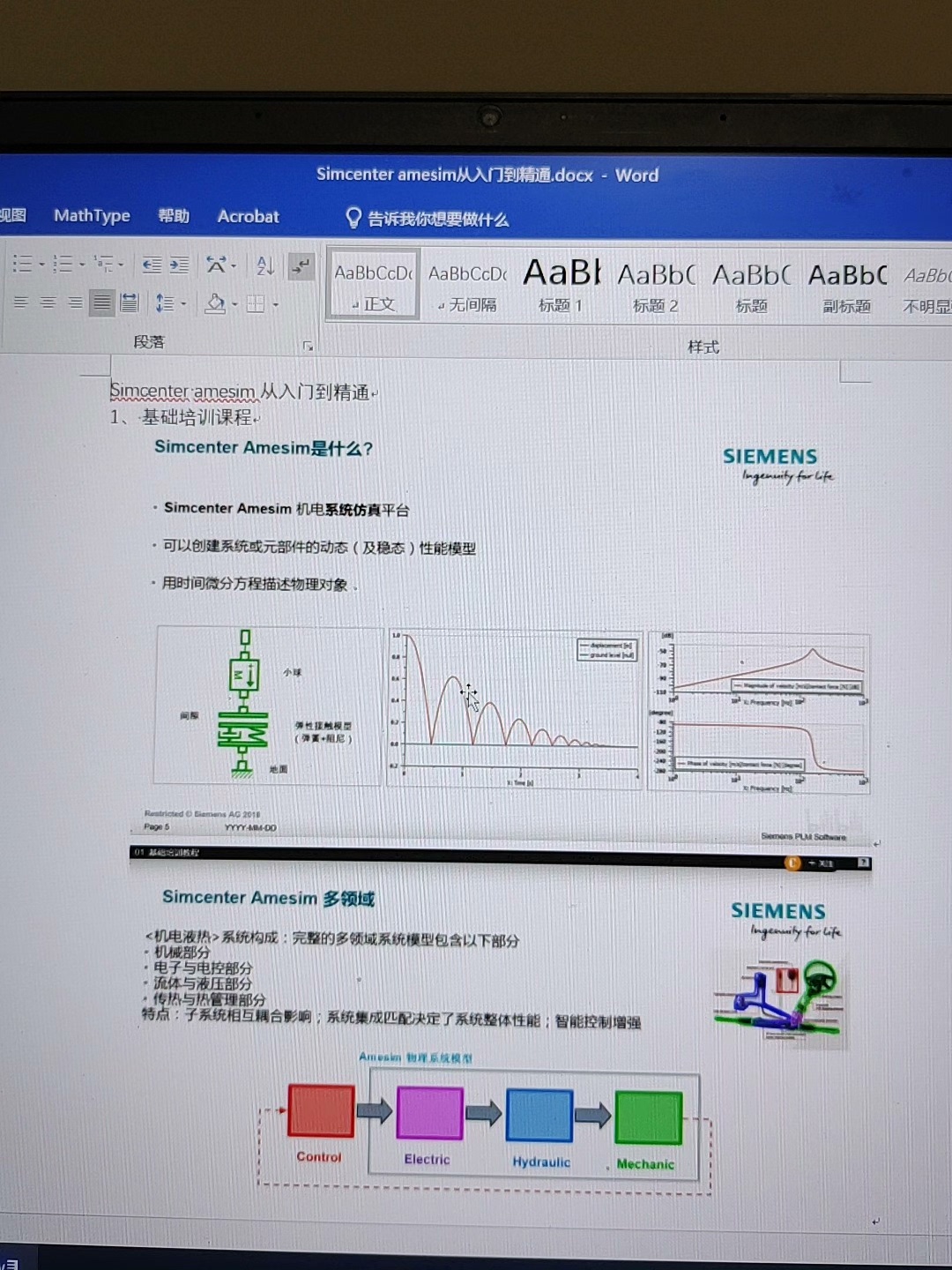Click the Chinese layout (Asian typography) icon
Viewport: 952px width, 1270px height.
(216, 265)
